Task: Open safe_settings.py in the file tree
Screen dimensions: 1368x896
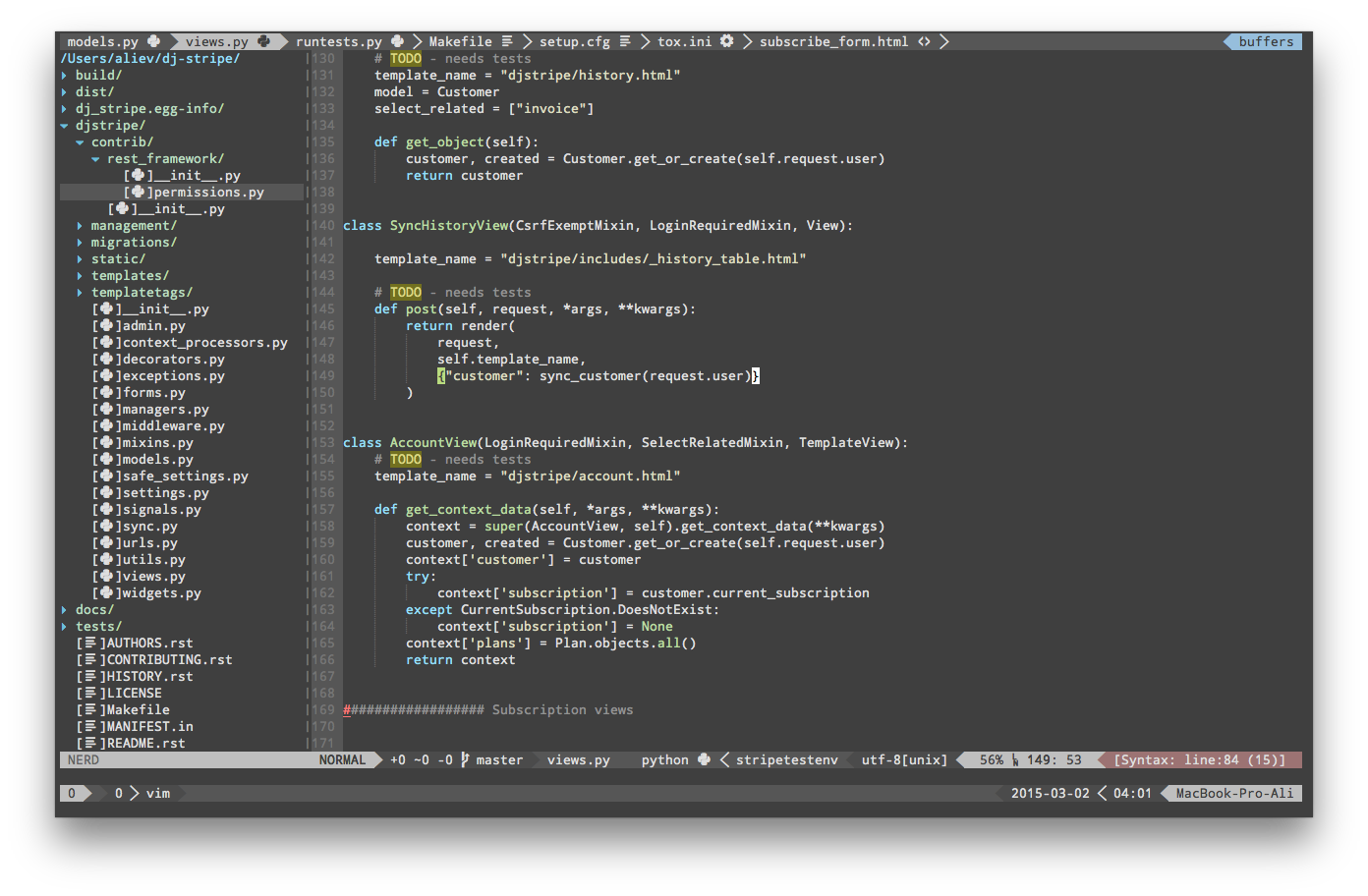Action: tap(186, 476)
